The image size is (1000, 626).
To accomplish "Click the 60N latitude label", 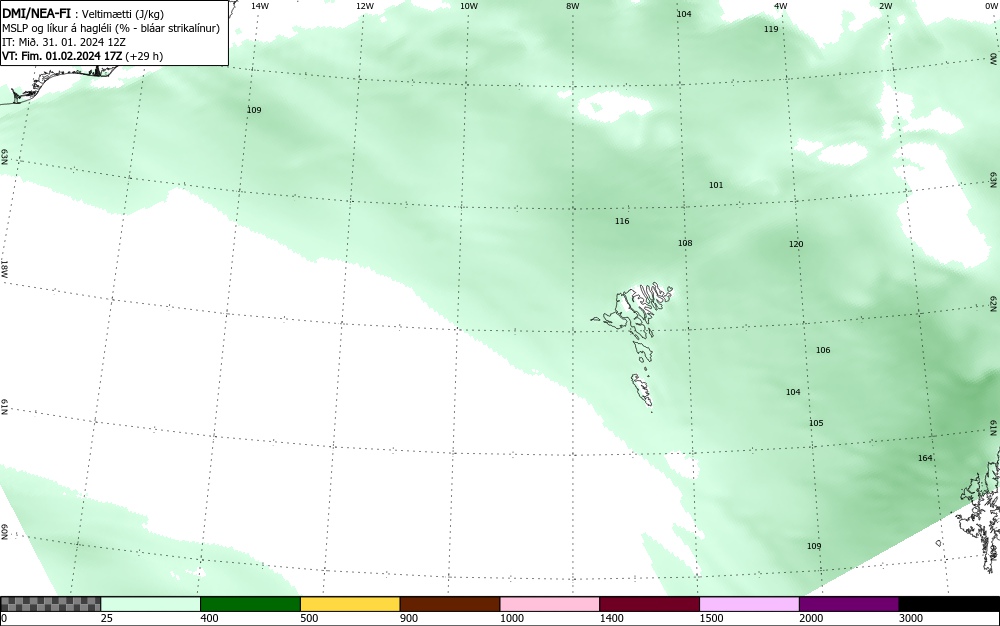I will [4, 532].
